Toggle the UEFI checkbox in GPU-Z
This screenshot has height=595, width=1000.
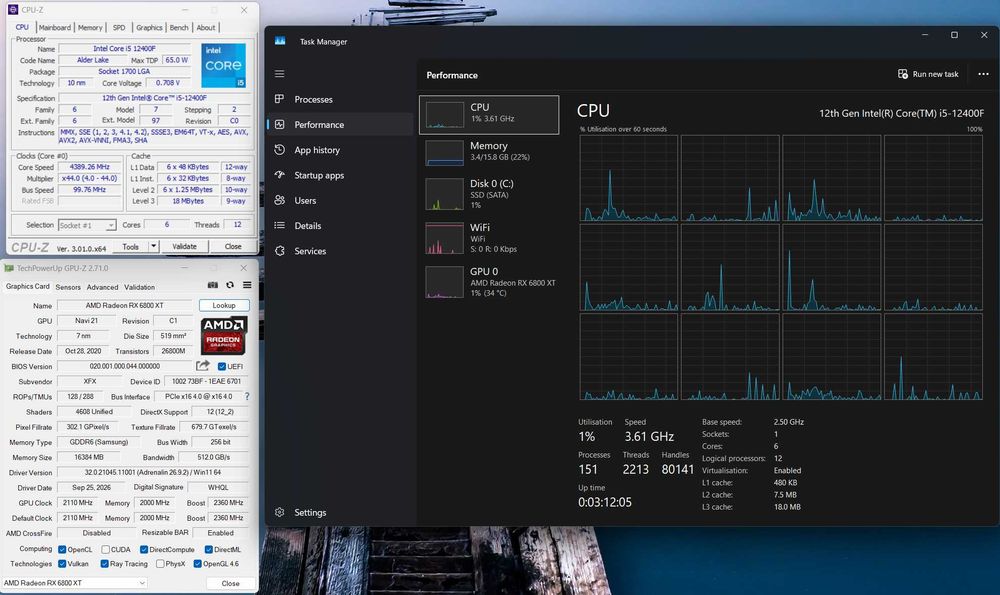[222, 366]
